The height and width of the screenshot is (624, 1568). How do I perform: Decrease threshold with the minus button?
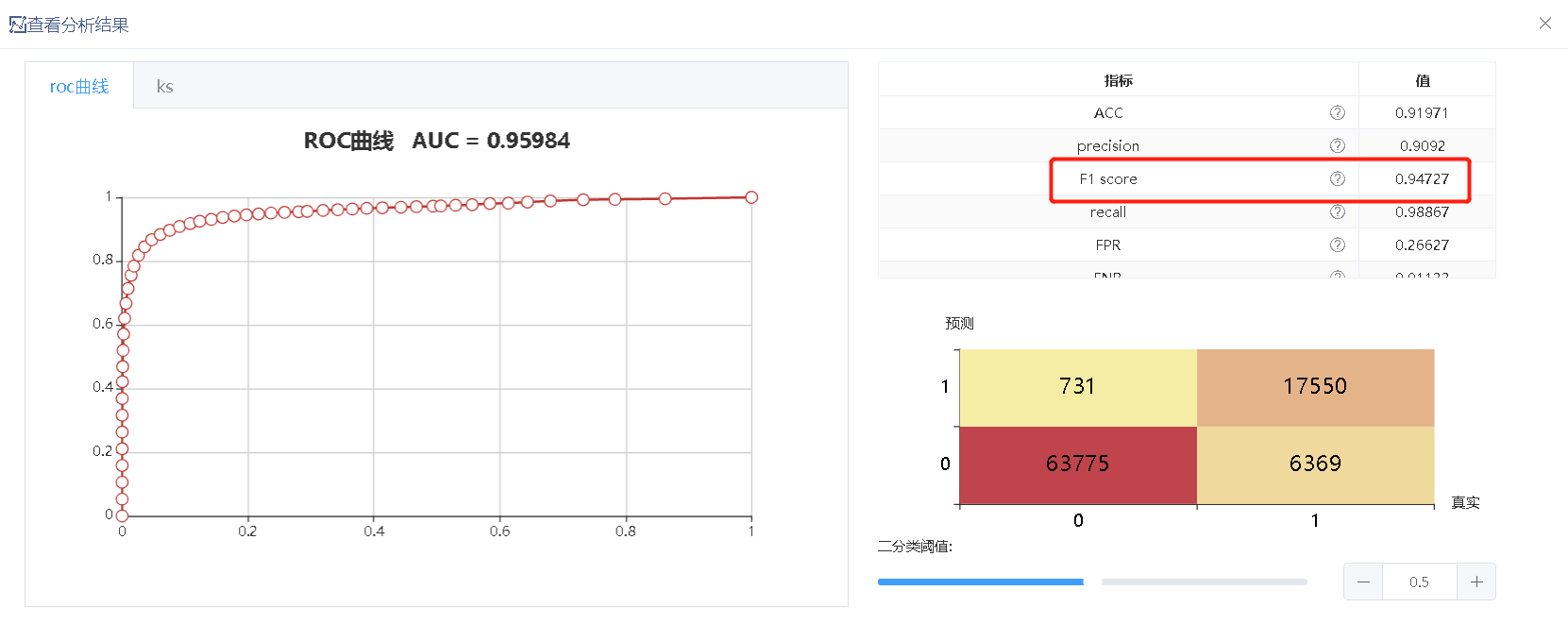pos(1363,582)
